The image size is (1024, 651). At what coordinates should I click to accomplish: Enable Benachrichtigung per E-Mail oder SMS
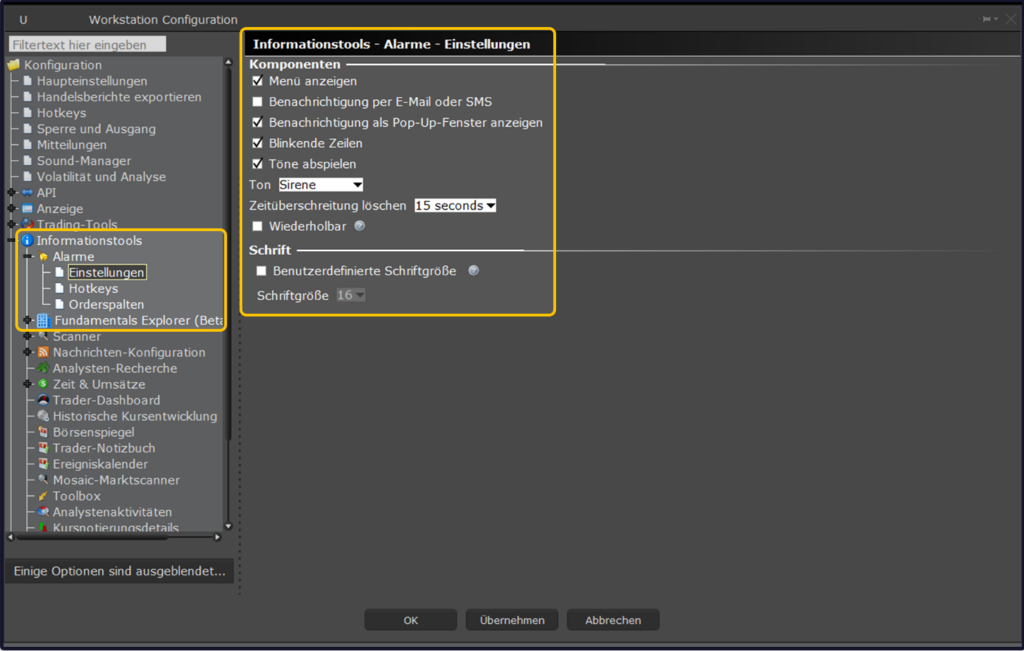tap(257, 102)
